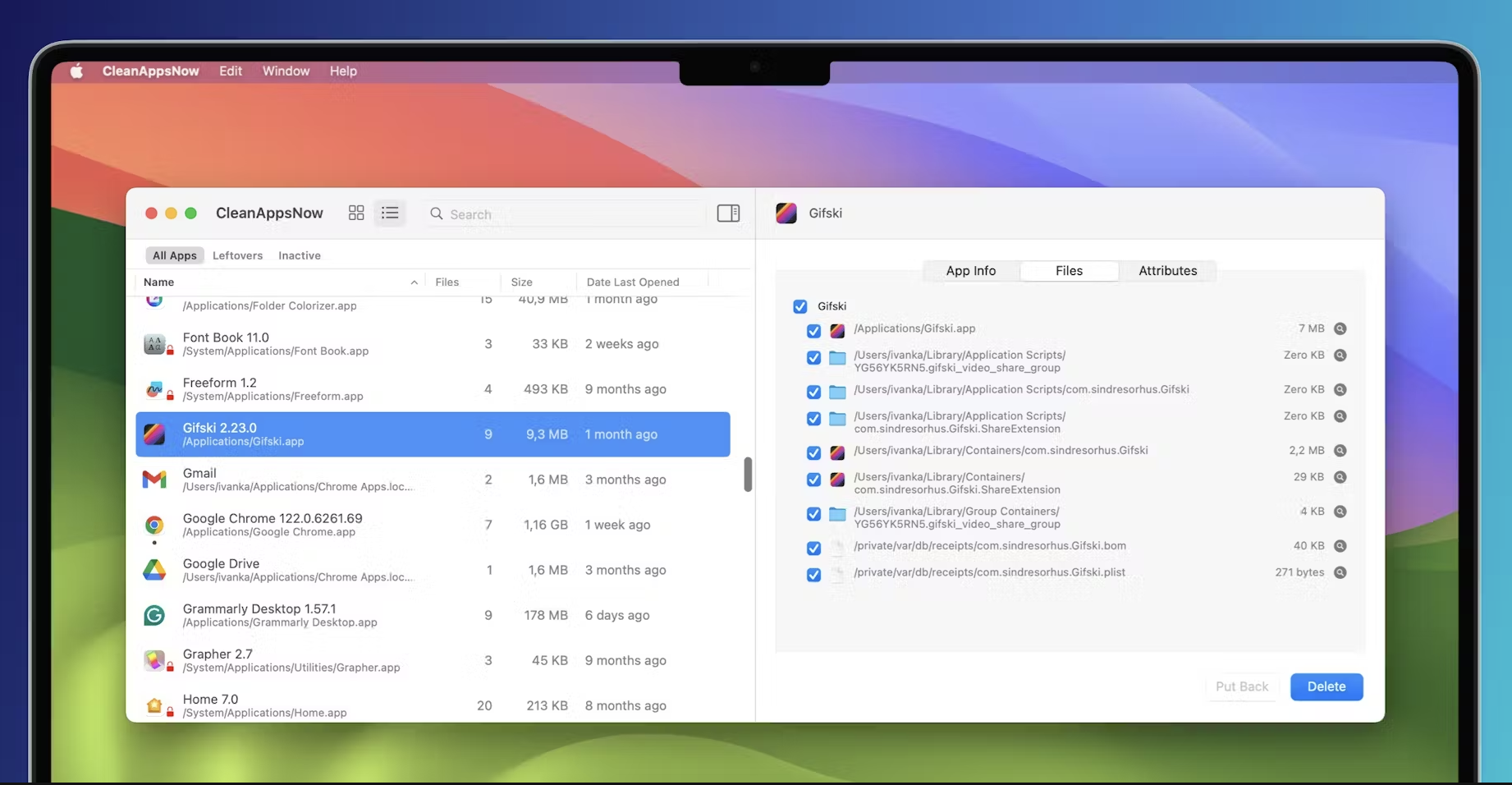This screenshot has width=1512, height=785.
Task: Select Freeform 1.2 row
Action: [x=433, y=389]
